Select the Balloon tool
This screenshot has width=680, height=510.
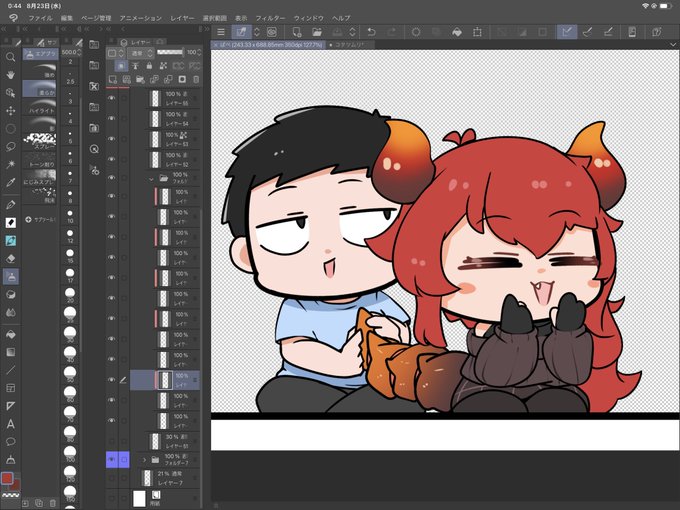pyautogui.click(x=10, y=441)
